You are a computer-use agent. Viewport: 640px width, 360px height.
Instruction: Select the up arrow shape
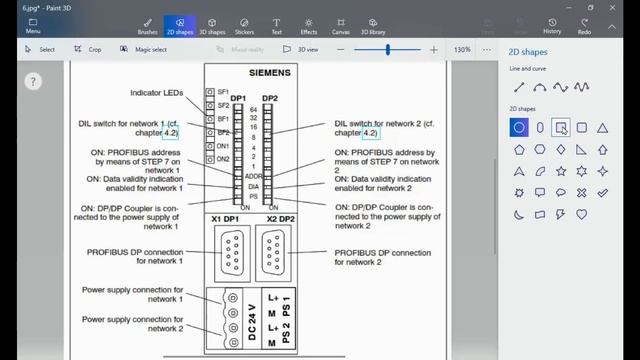tap(602, 150)
